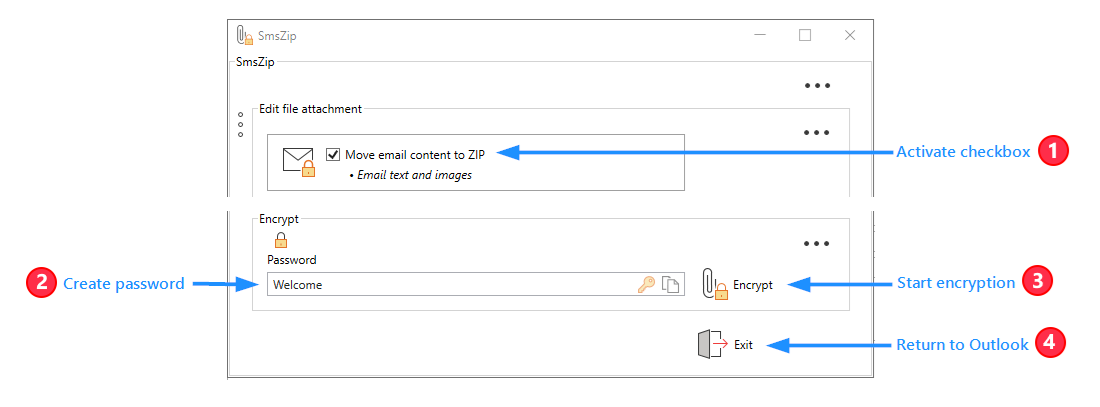Open the three-dot menu in Encrypt section
Viewport: 1100px width, 407px height.
pyautogui.click(x=817, y=243)
